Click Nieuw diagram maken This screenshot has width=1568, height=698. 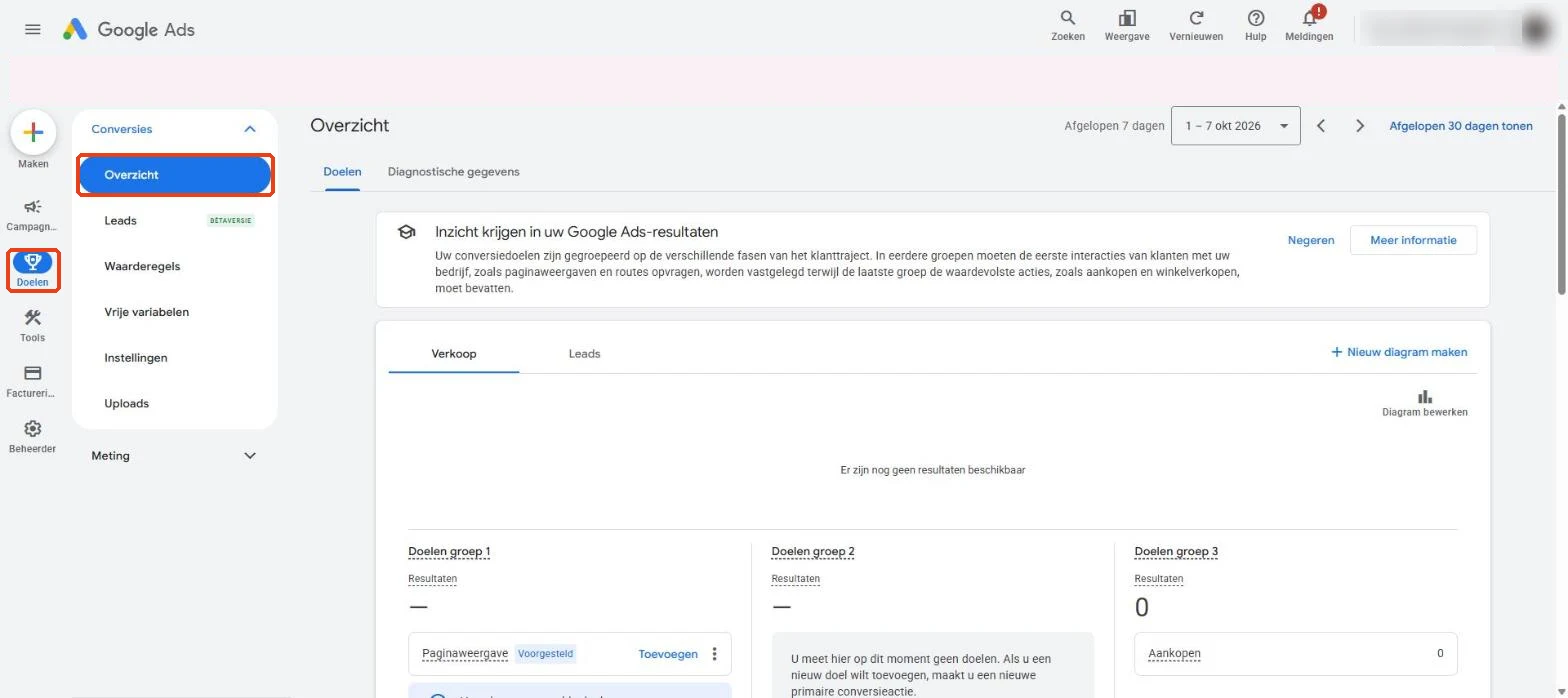(1399, 352)
